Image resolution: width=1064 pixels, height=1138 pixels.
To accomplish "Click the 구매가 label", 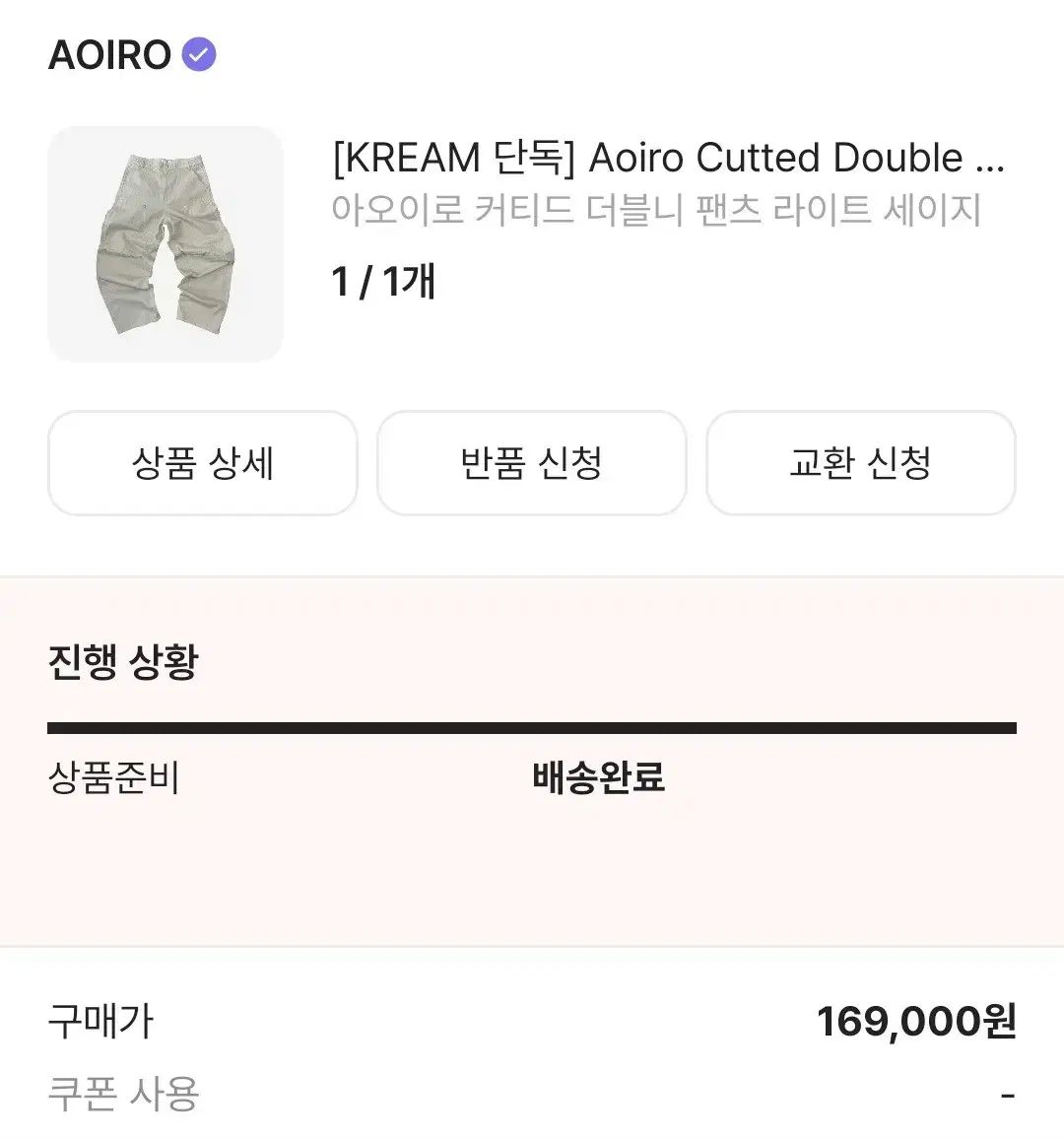I will click(100, 1021).
